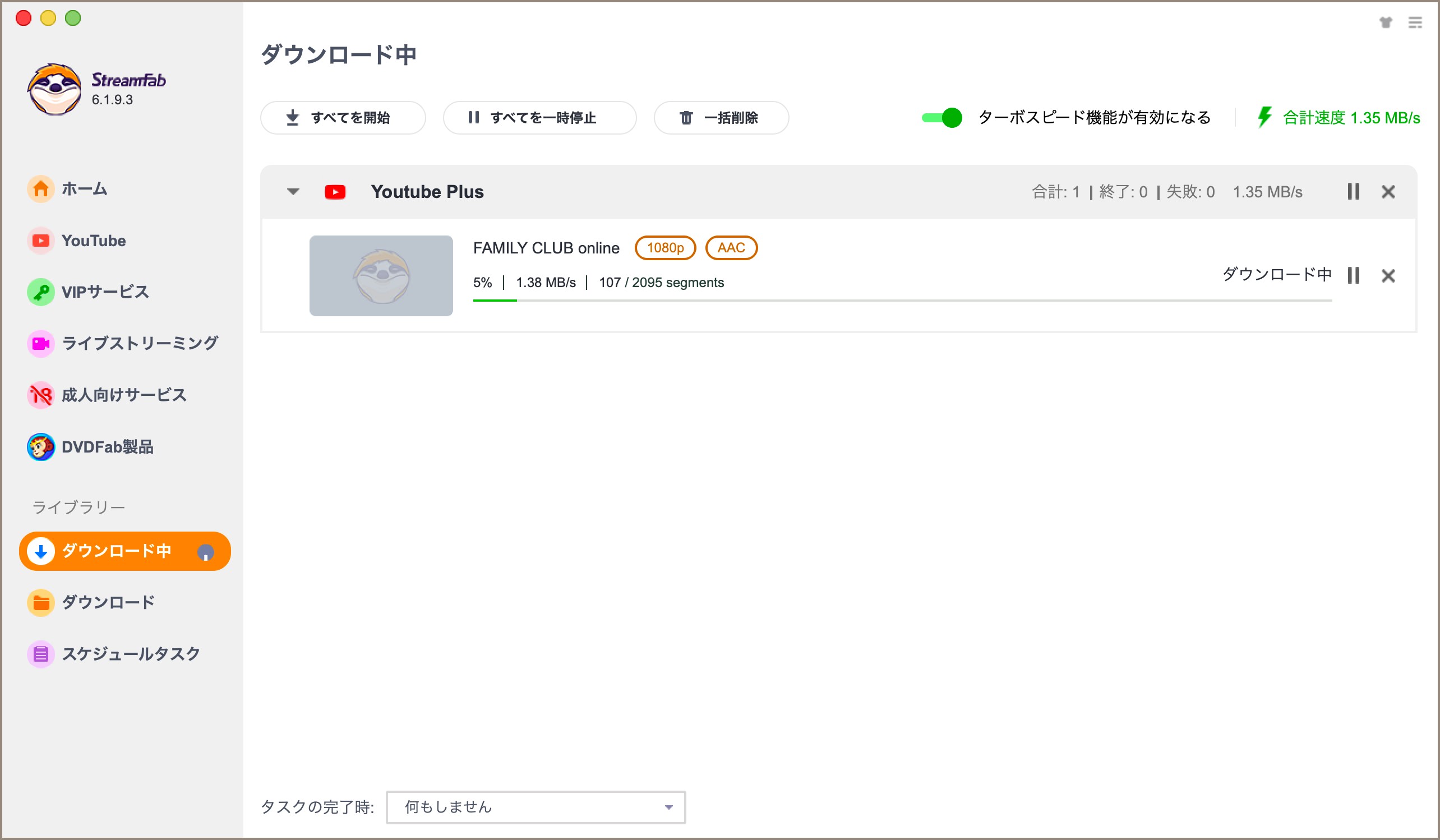Open ライブストリーミング camera icon

40,343
